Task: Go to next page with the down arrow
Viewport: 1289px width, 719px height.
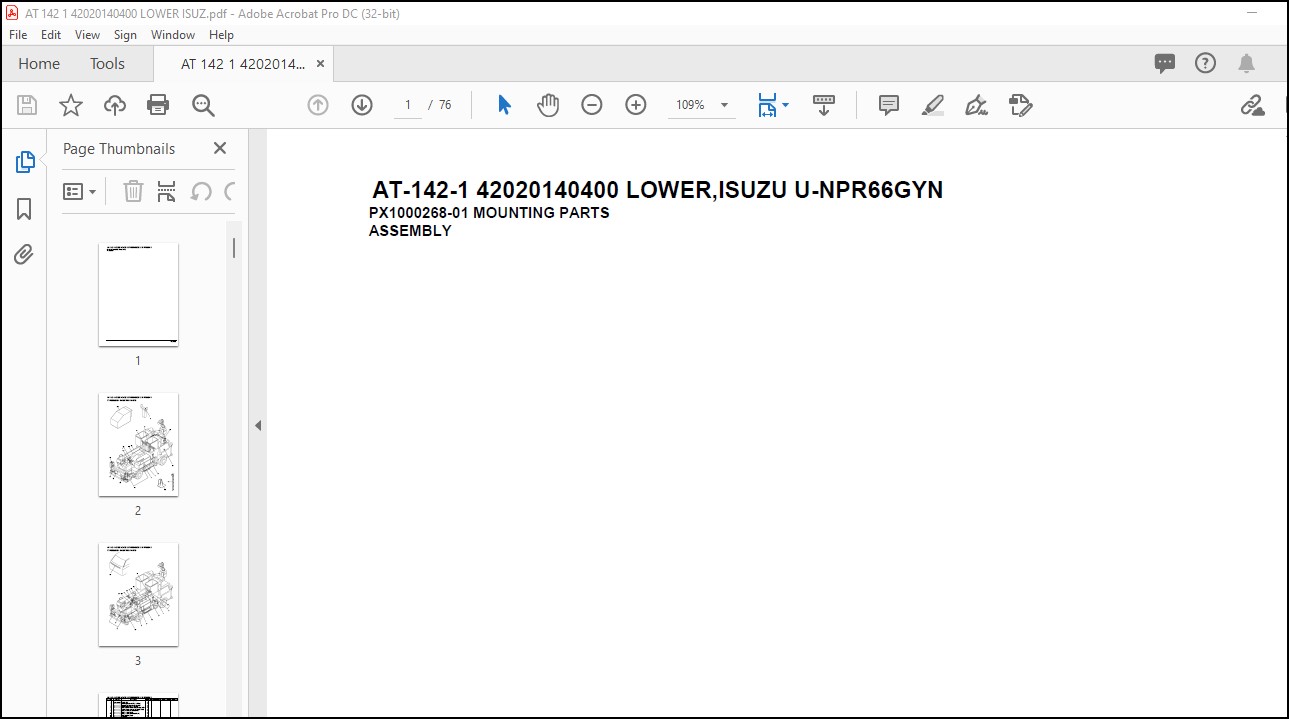Action: 362,105
